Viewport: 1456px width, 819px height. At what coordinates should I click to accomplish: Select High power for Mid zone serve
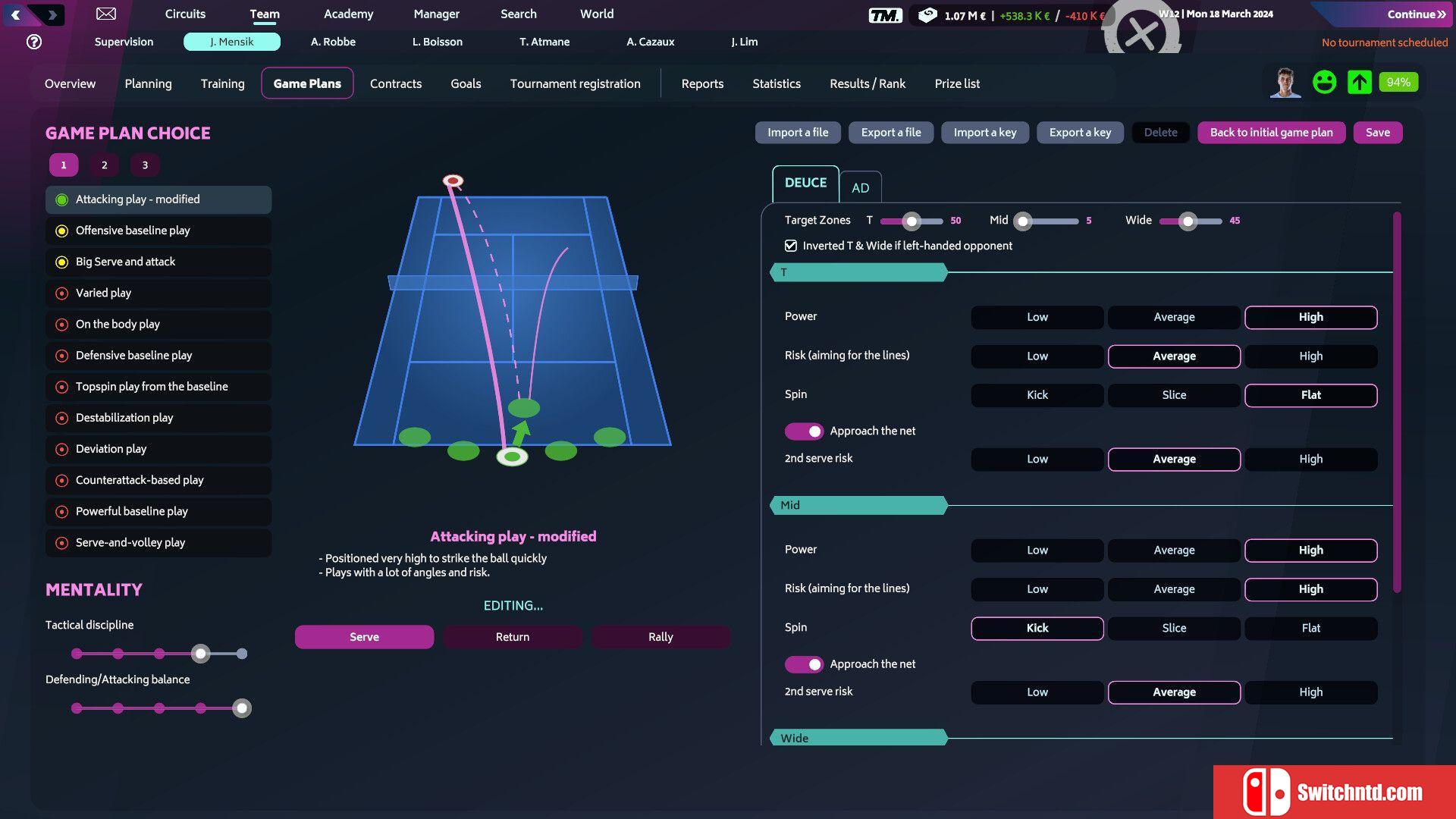pyautogui.click(x=1310, y=550)
